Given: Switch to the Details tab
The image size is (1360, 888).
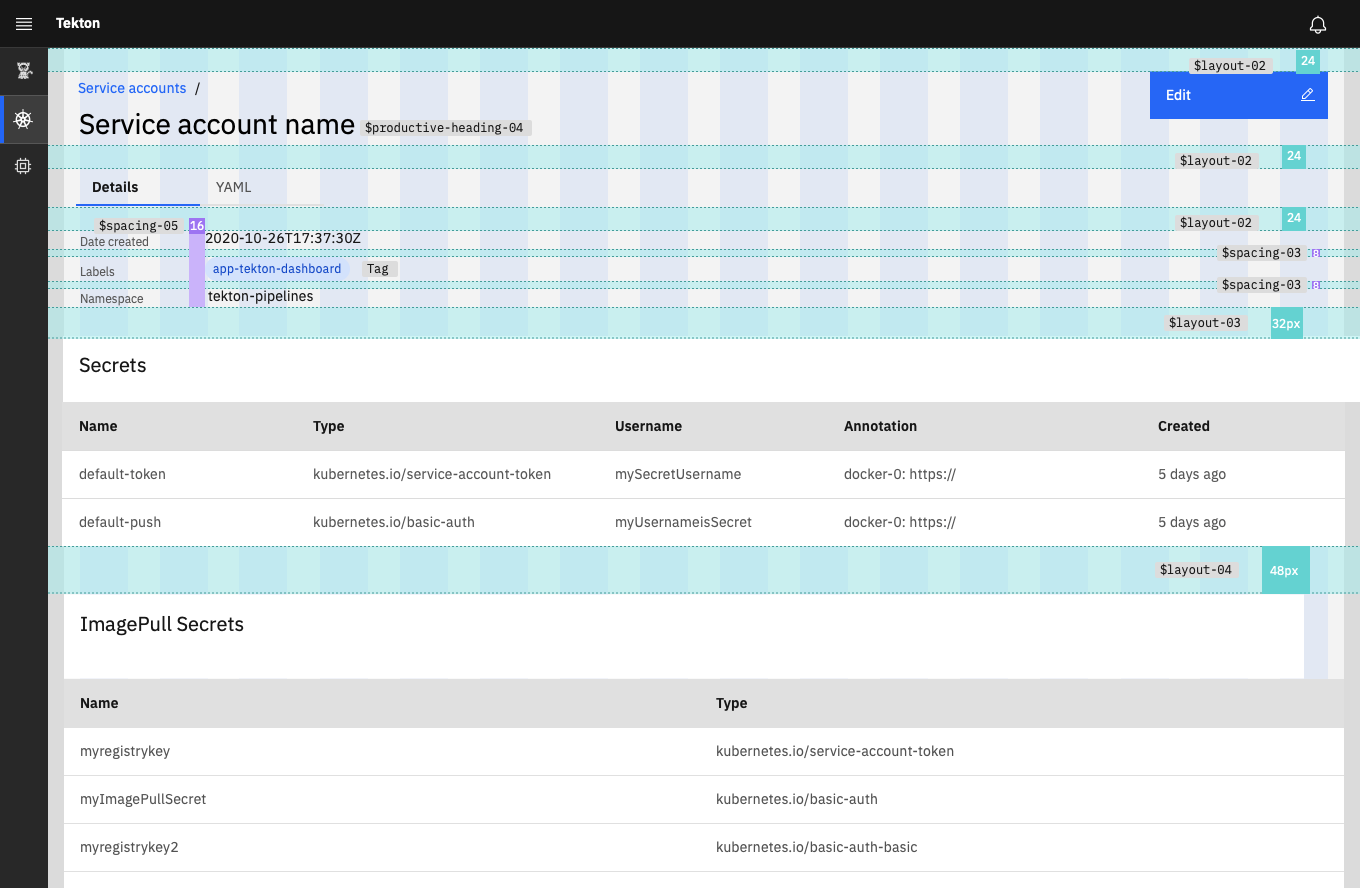Looking at the screenshot, I should pyautogui.click(x=114, y=187).
